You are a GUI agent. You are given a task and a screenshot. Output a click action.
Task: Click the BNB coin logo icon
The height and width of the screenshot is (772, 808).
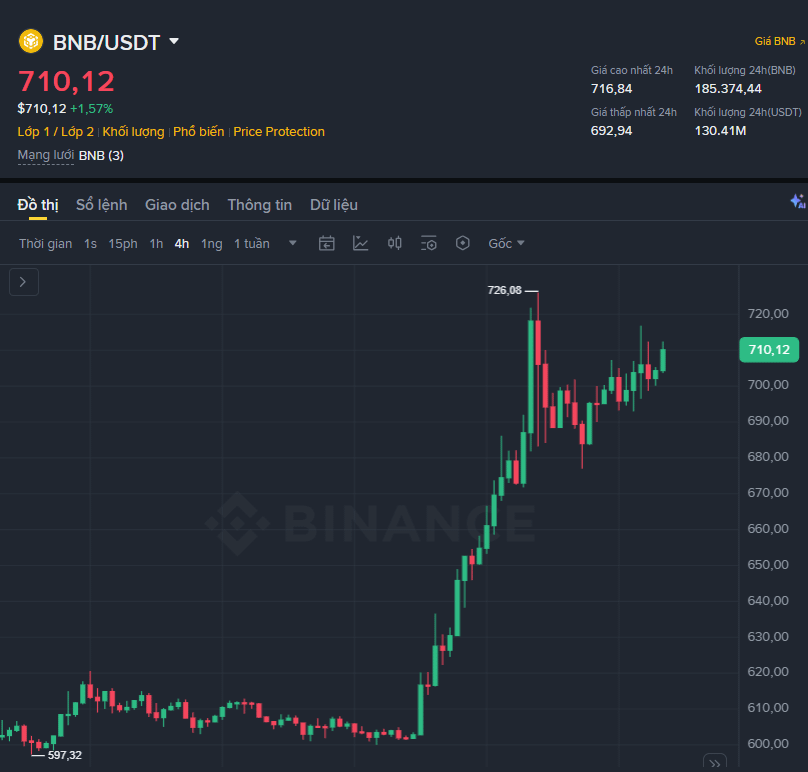coord(30,41)
